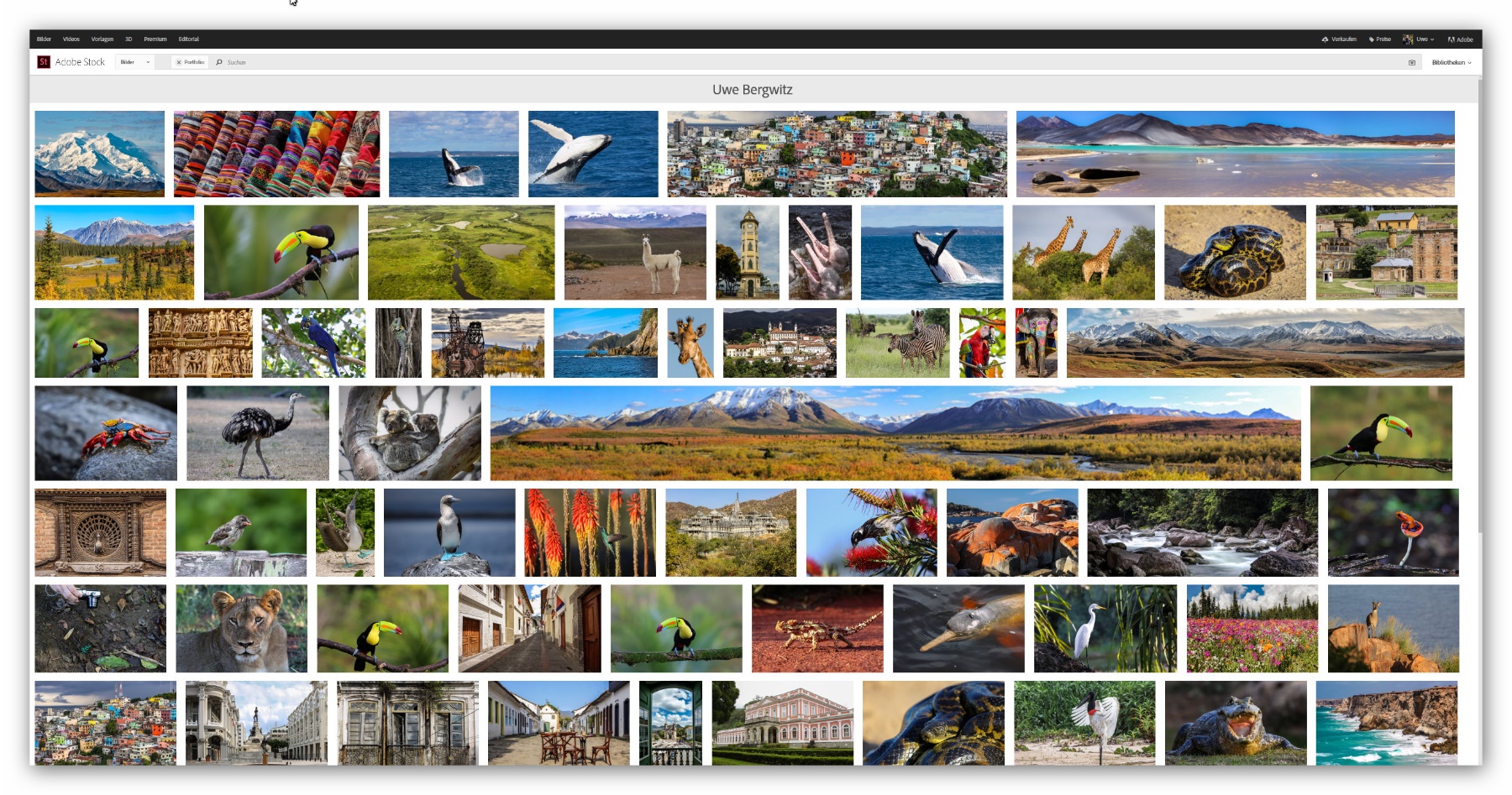Click the magnifier icon in the Suchen bar

[x=219, y=61]
